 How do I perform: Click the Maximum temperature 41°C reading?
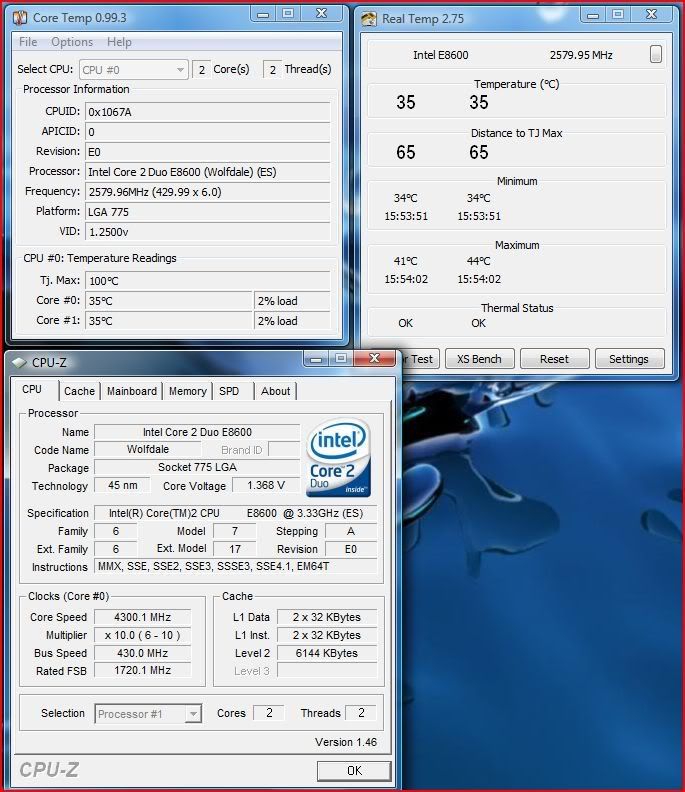click(406, 261)
